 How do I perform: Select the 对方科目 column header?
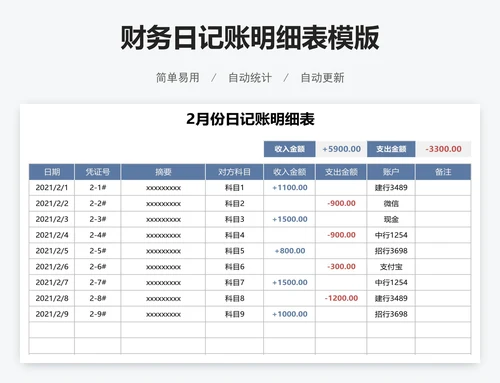[x=234, y=172]
